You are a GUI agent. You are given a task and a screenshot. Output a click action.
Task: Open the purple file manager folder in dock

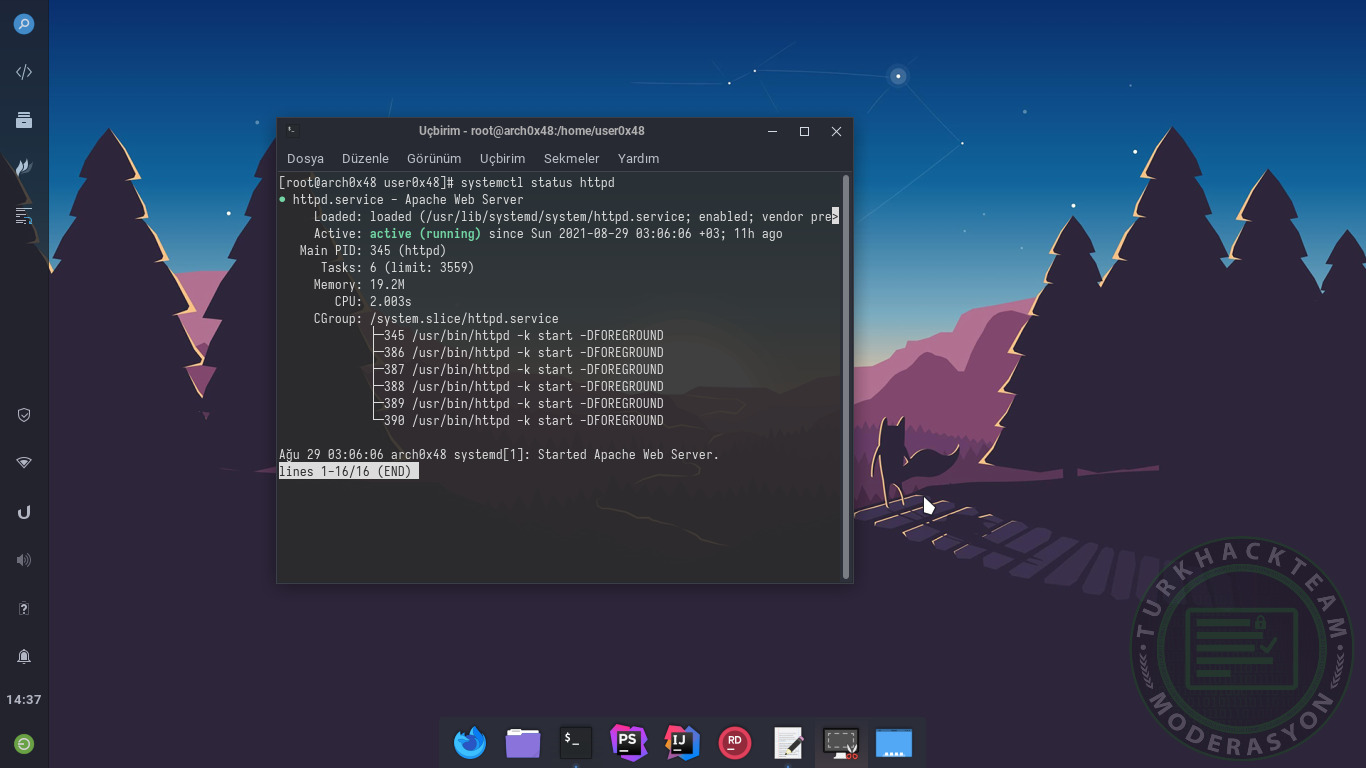point(523,743)
